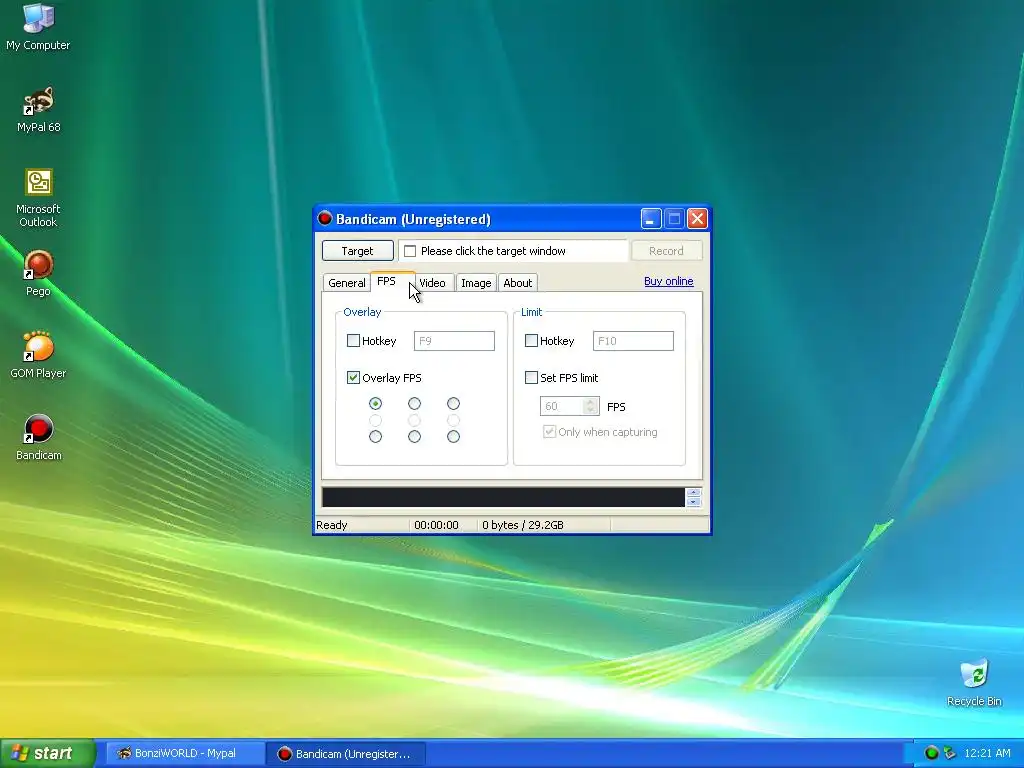
Task: Uncheck the Overlay FPS checkbox
Action: 353,377
